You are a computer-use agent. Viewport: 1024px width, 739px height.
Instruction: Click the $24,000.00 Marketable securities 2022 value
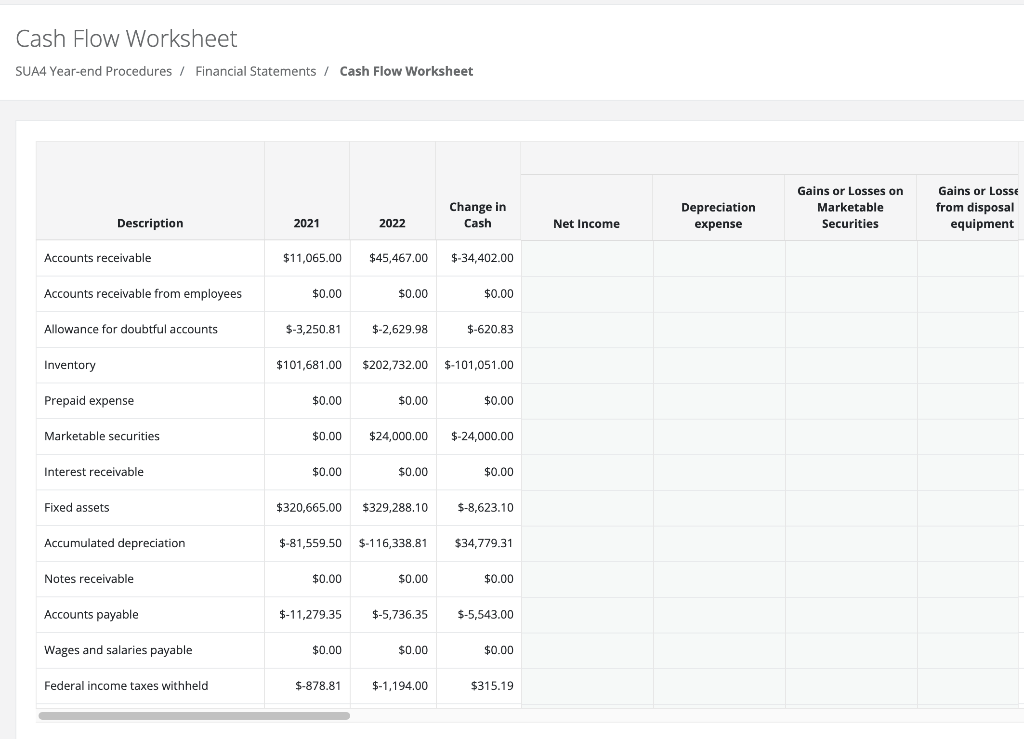click(398, 436)
